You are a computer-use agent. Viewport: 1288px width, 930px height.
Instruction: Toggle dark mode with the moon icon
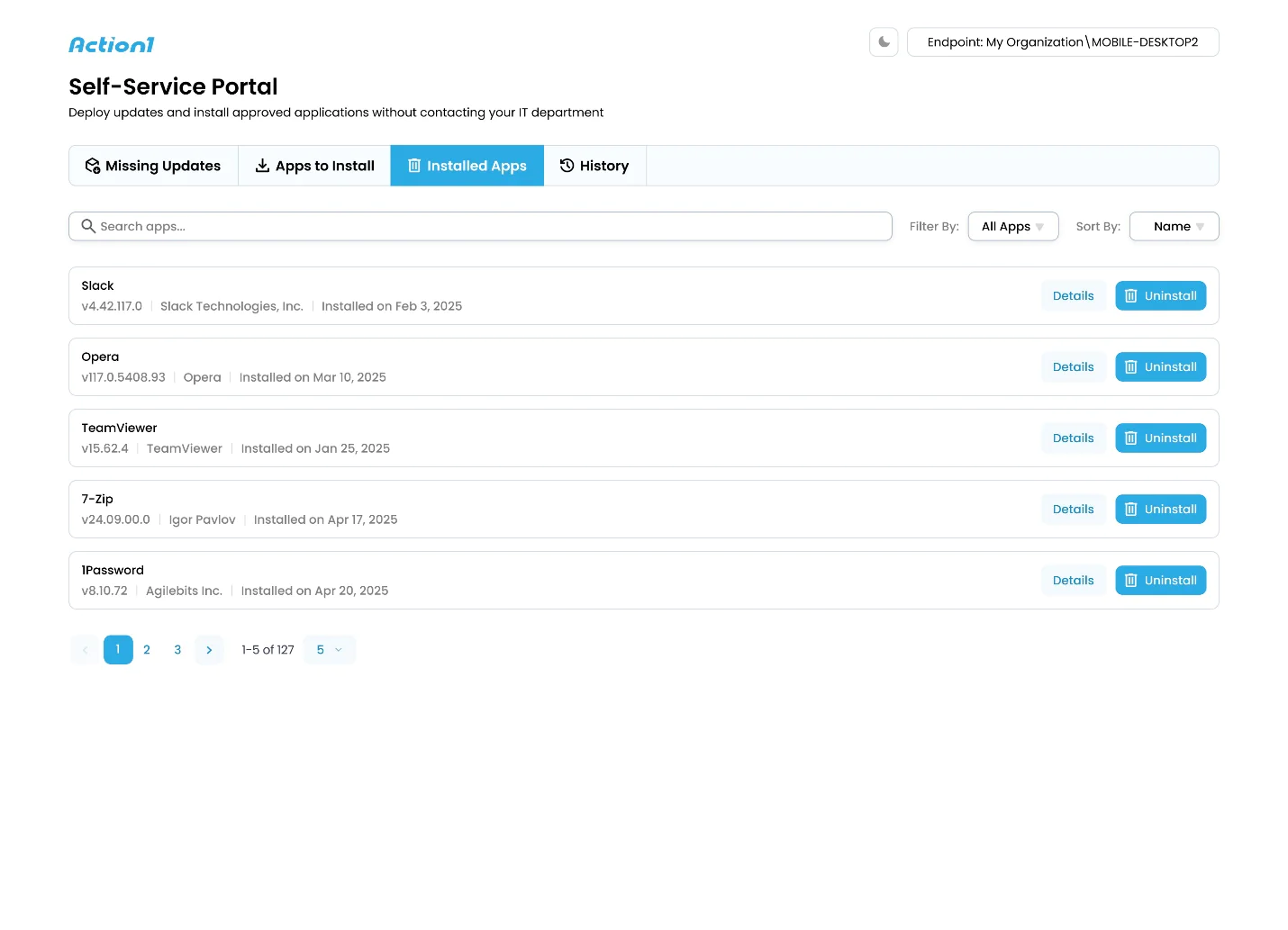[x=884, y=42]
